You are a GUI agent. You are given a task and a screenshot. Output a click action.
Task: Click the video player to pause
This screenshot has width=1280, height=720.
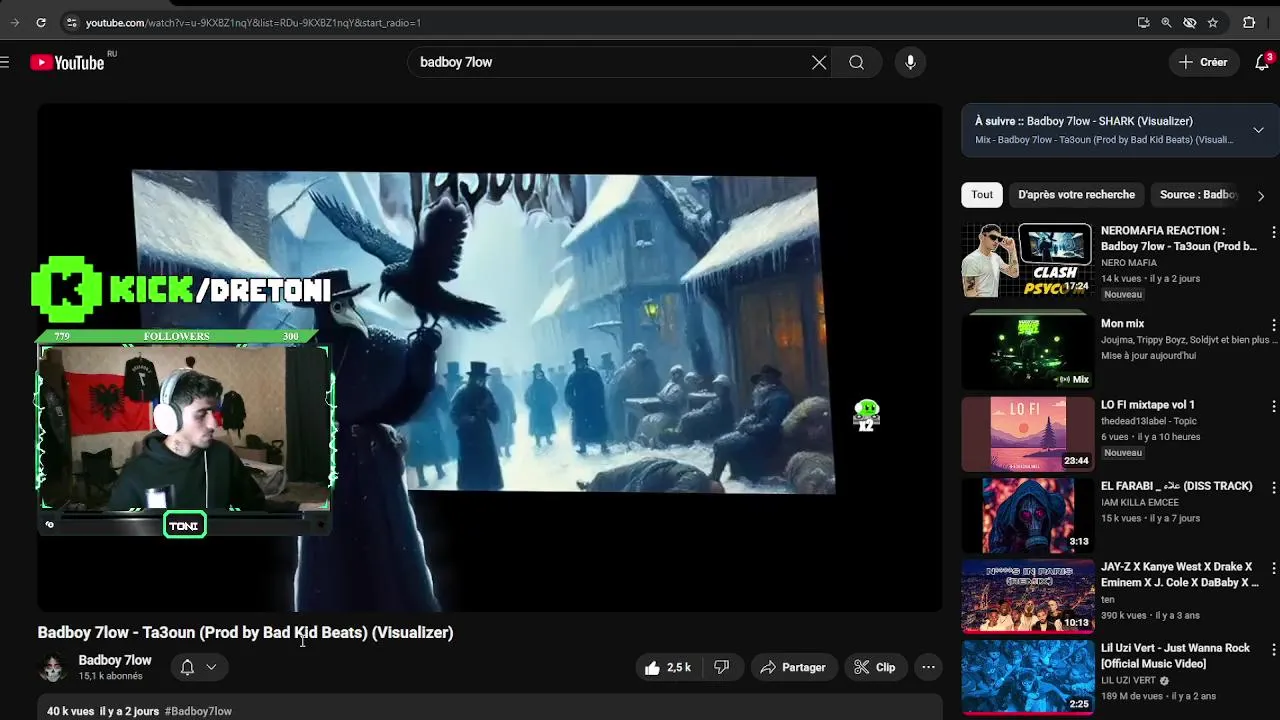(490, 358)
